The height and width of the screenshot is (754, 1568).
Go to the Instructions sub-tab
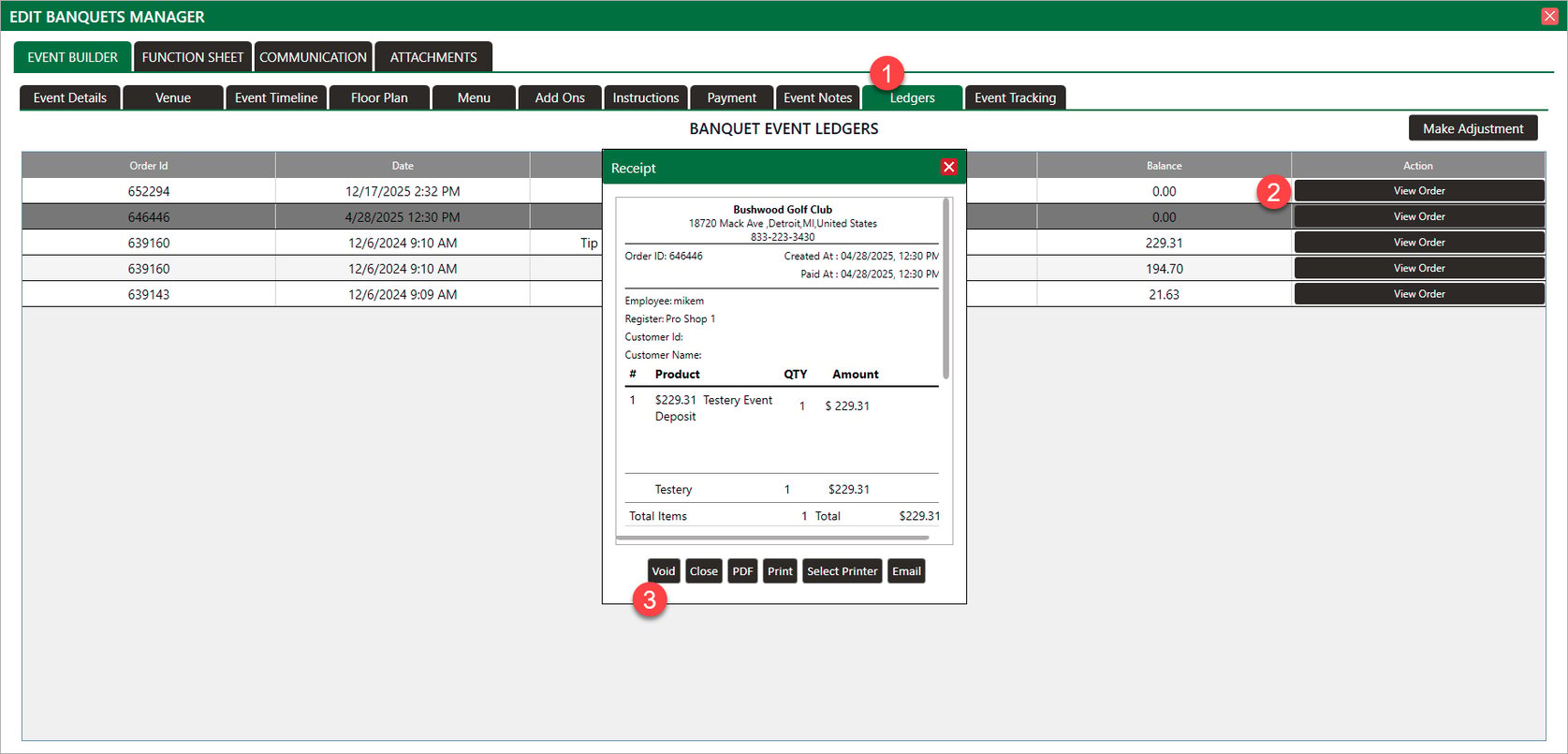(646, 97)
